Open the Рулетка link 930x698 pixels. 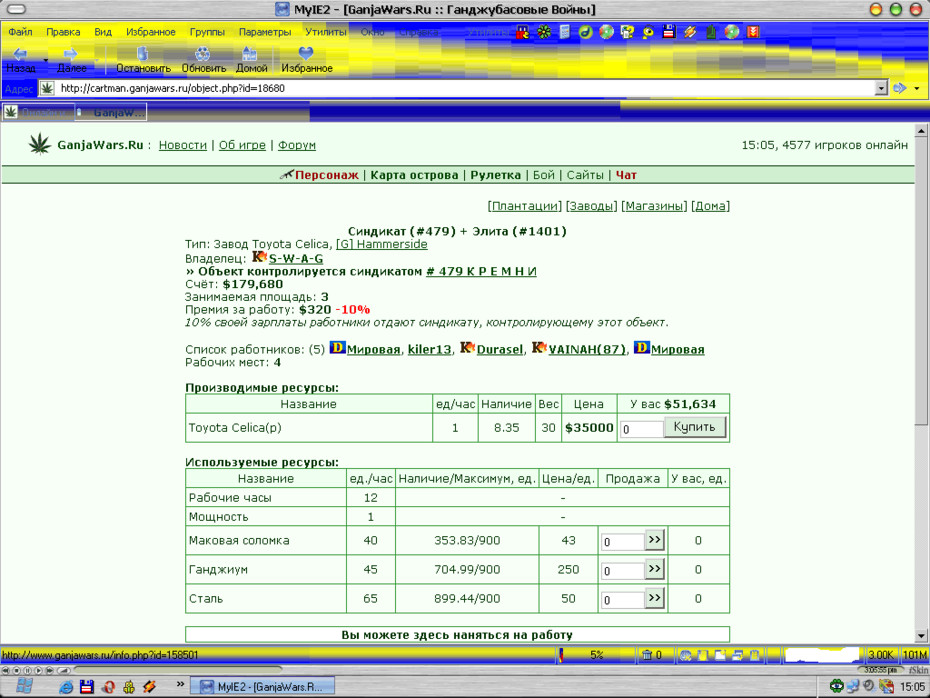pyautogui.click(x=495, y=175)
